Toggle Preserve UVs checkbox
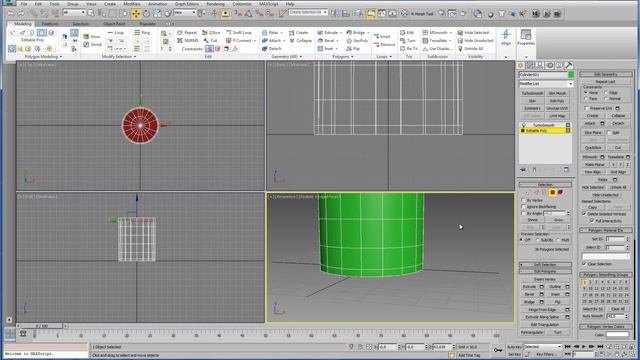Screen dimensions: 640x360 click(x=586, y=108)
